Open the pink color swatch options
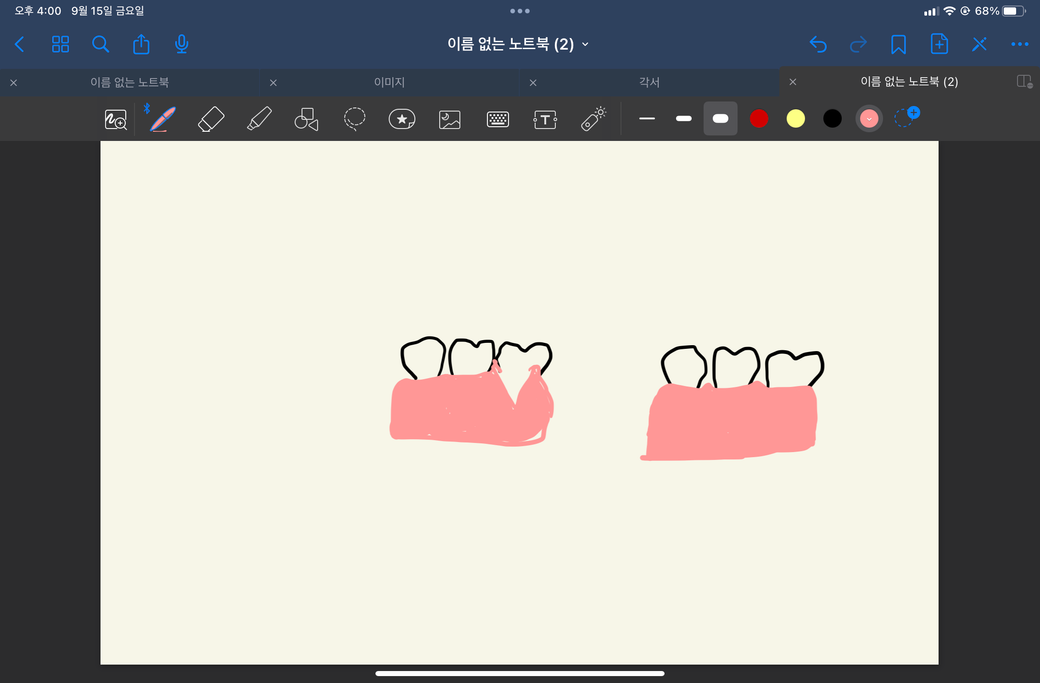The height and width of the screenshot is (683, 1040). click(869, 119)
